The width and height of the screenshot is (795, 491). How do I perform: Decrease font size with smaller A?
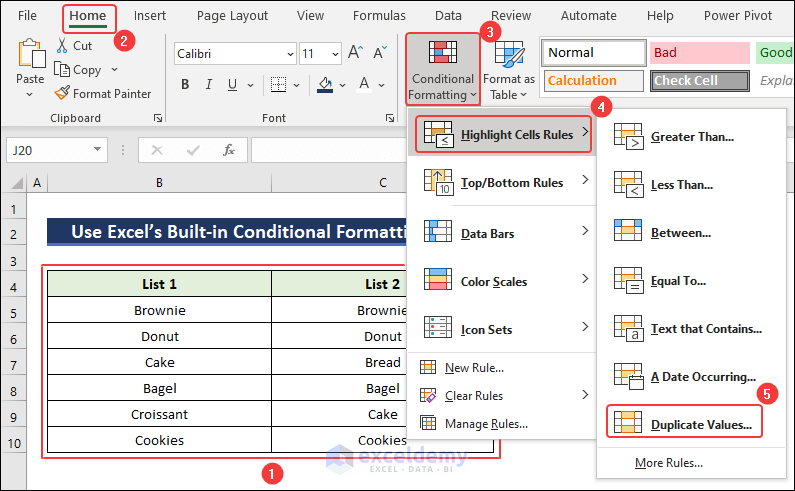point(380,52)
